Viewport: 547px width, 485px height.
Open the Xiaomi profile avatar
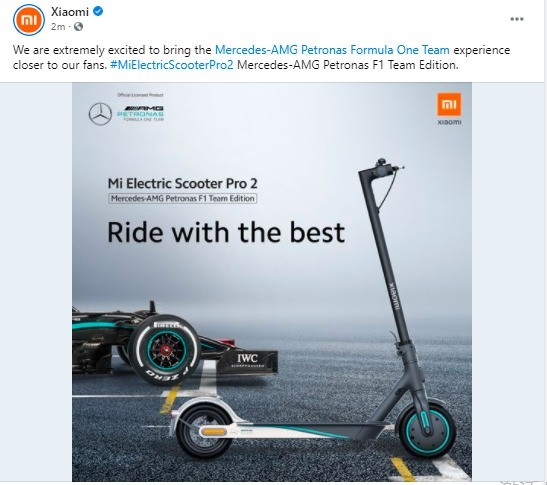click(x=29, y=20)
